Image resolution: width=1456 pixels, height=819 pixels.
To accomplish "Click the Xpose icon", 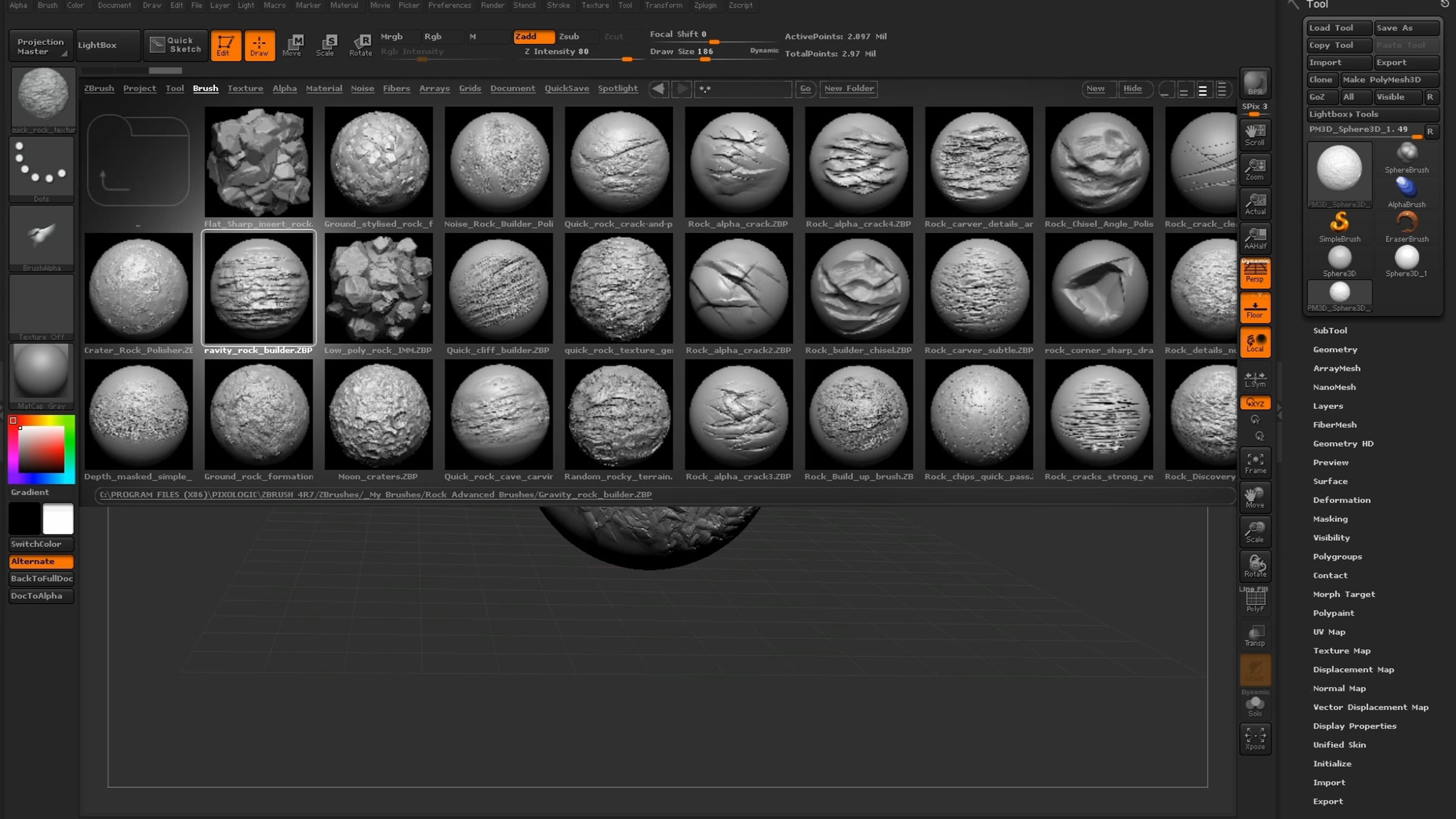I will [1255, 739].
